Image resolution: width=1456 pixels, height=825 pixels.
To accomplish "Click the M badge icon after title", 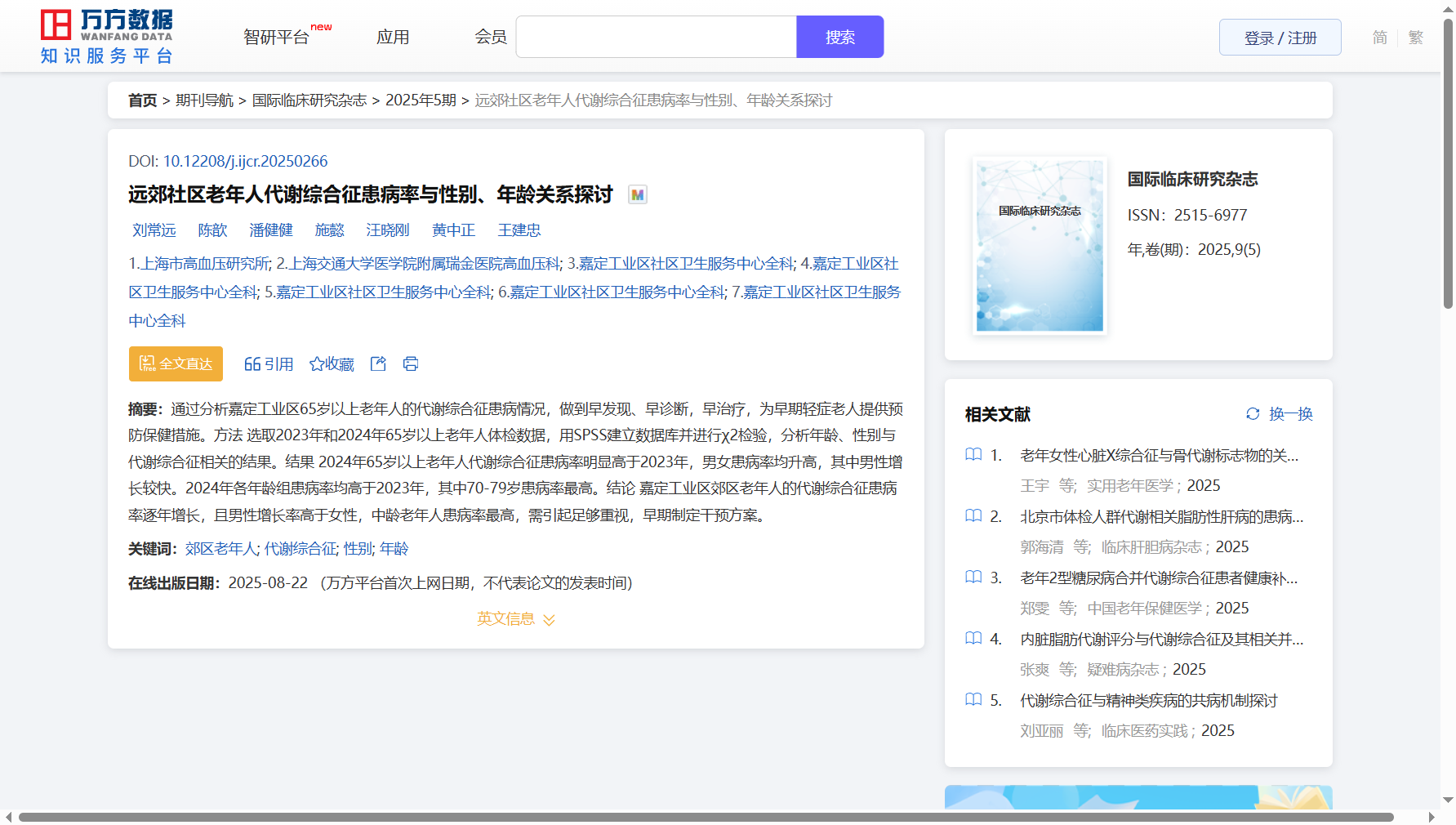I will coord(638,195).
